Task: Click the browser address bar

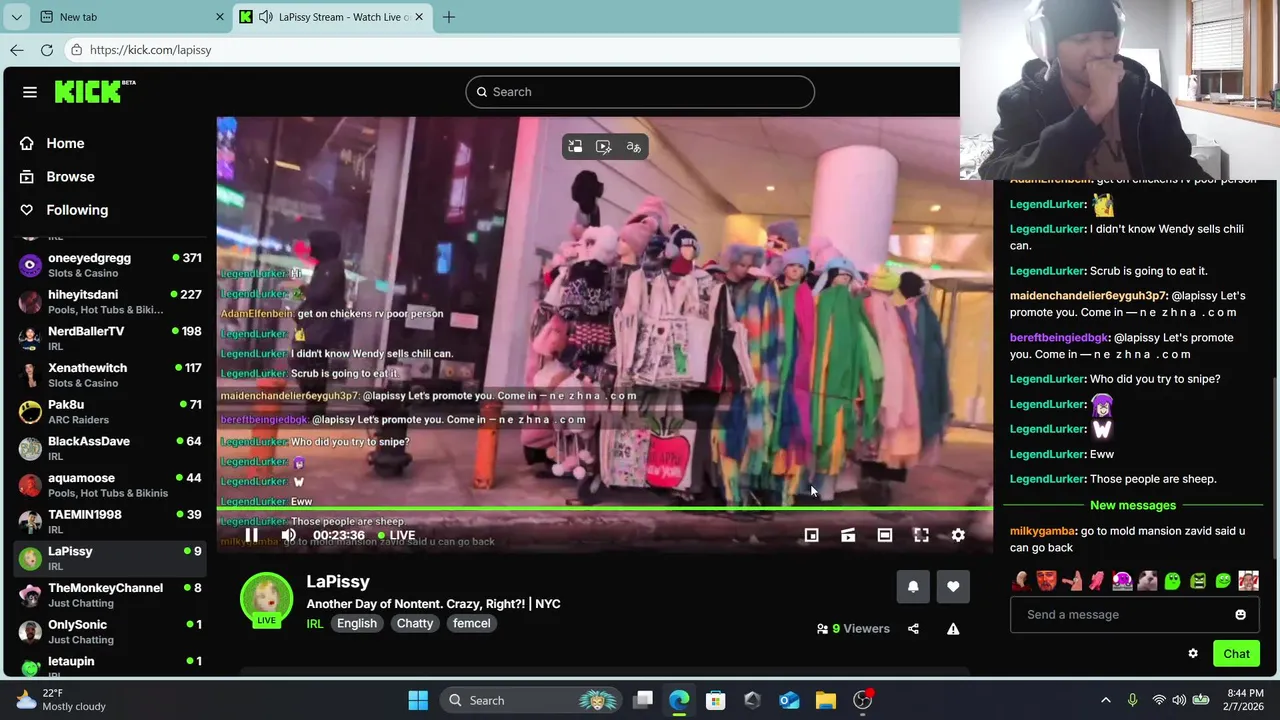Action: [x=512, y=50]
